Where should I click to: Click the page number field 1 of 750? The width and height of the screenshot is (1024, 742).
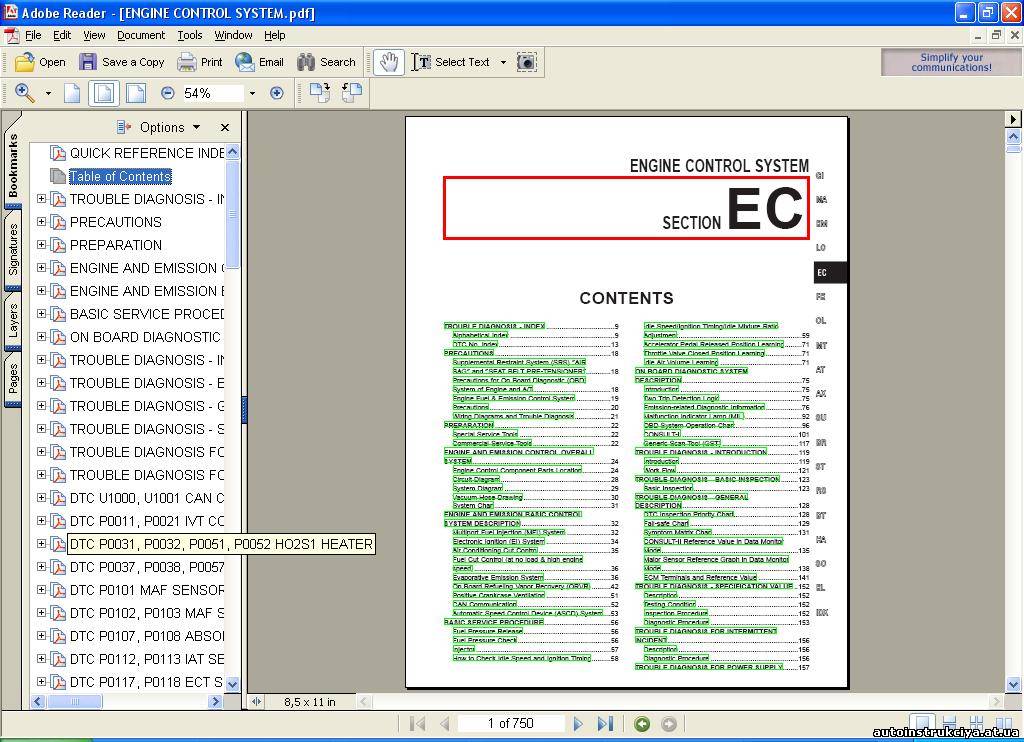click(x=511, y=723)
